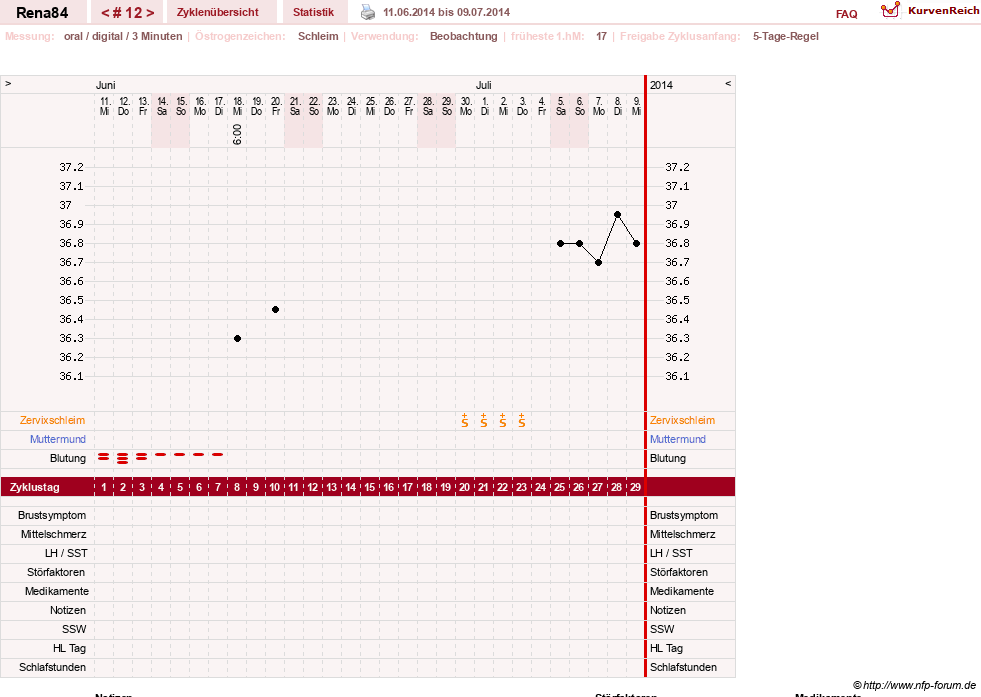
Task: Click the Schleim setting value
Action: click(318, 36)
